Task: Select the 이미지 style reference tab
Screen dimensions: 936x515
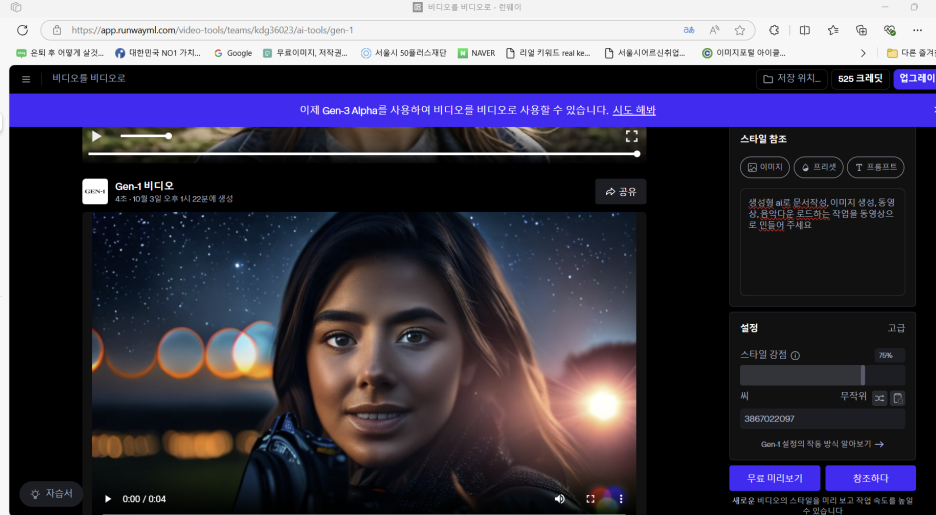Action: [x=765, y=167]
